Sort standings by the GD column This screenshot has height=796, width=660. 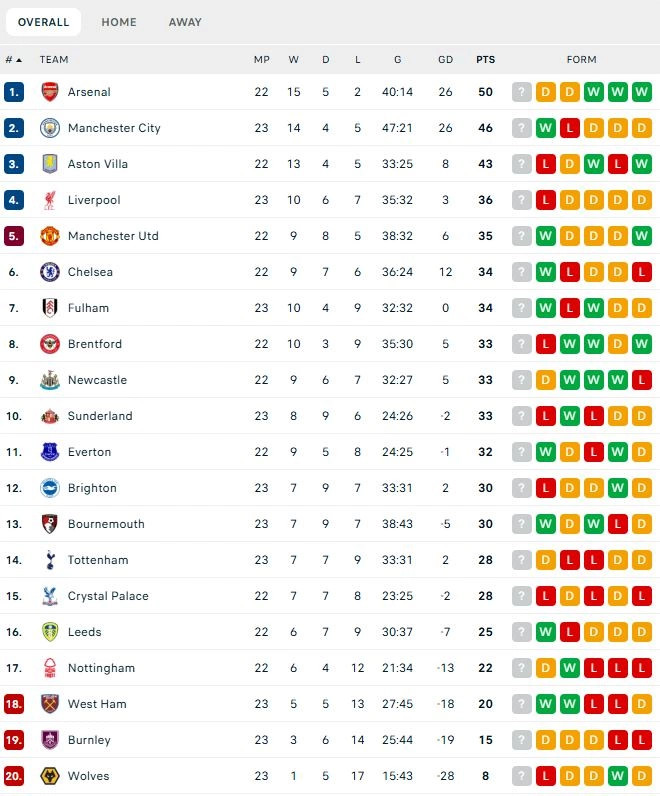click(446, 60)
